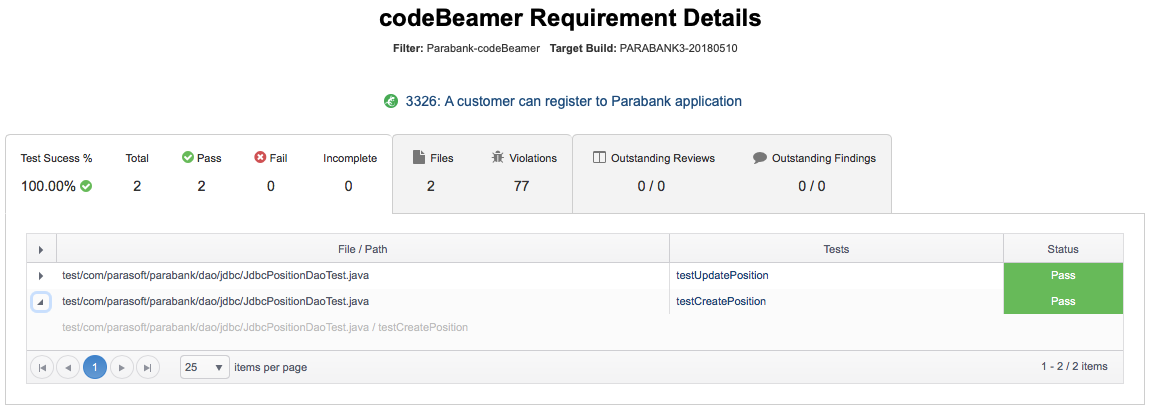Open the Outstanding Reviews and Findings tab
The image size is (1151, 410).
coord(732,174)
